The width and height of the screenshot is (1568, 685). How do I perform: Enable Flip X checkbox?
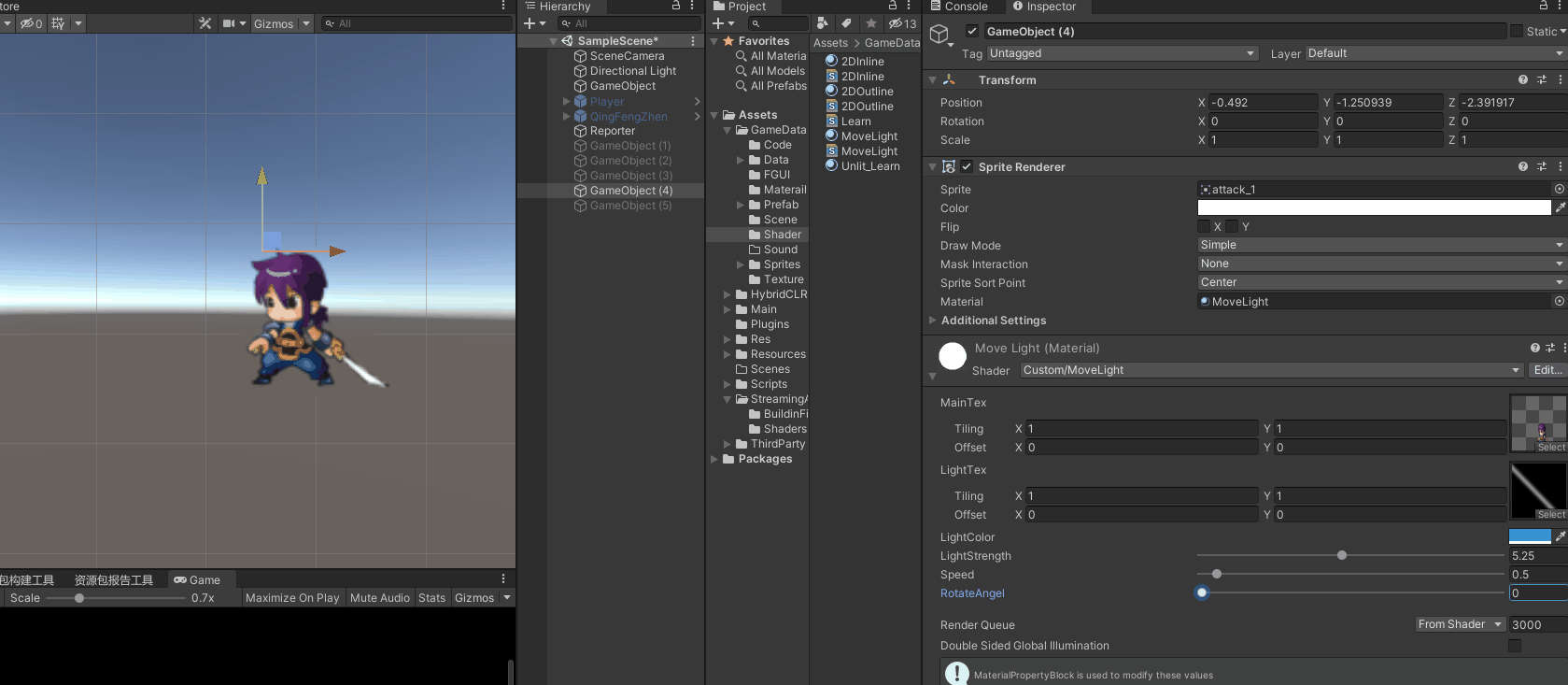tap(1204, 226)
